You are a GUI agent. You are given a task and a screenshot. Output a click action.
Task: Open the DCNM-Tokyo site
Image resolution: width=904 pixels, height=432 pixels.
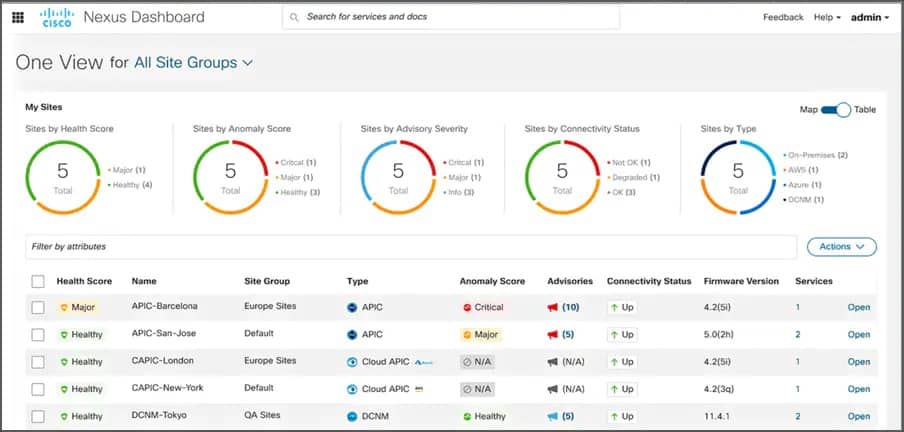tap(858, 416)
